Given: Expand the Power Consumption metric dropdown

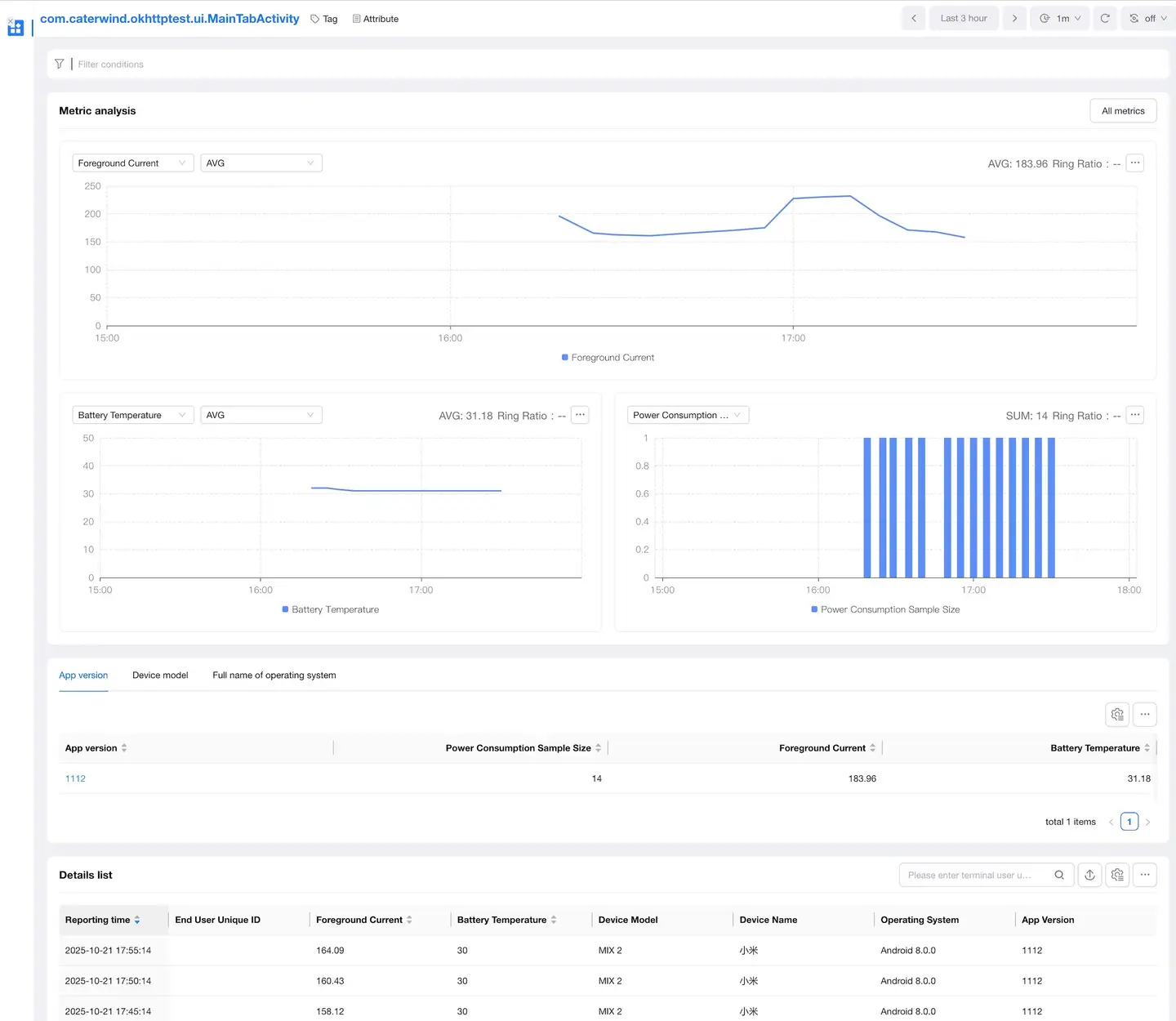Looking at the screenshot, I should 688,415.
